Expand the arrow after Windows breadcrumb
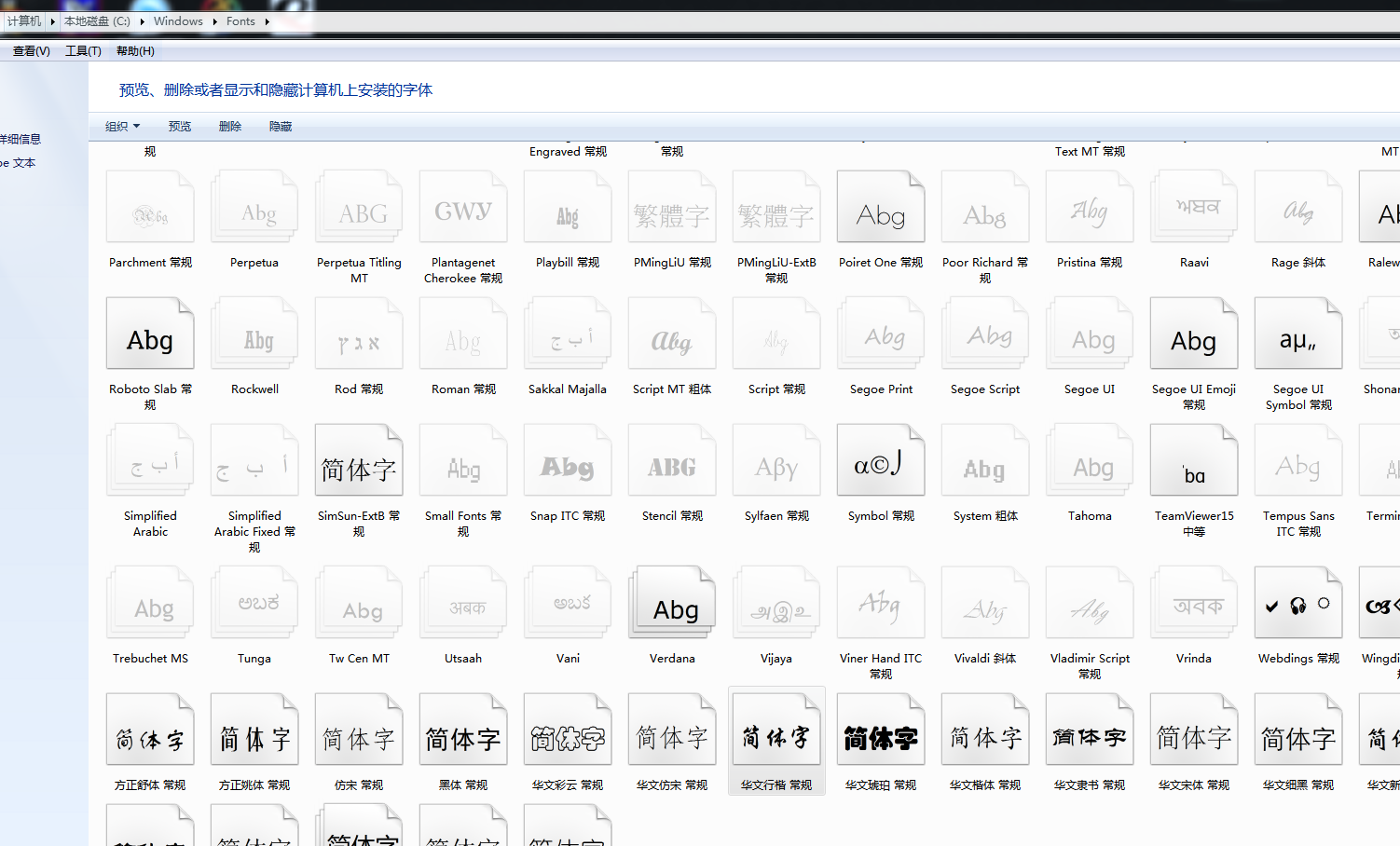 tap(214, 21)
